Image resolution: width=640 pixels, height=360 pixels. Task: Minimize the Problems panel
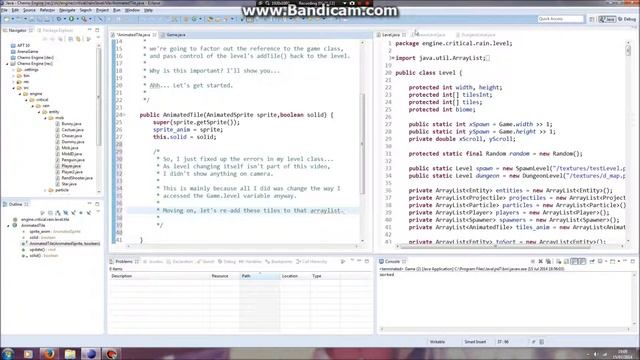click(359, 261)
